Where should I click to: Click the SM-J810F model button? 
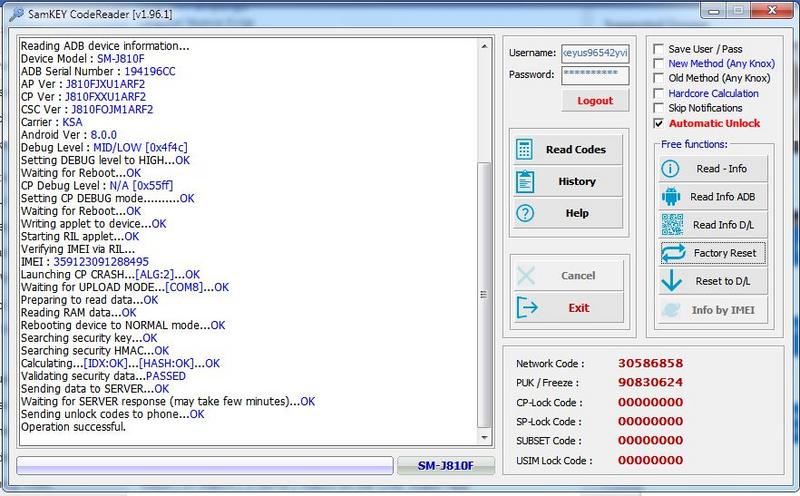pyautogui.click(x=445, y=465)
